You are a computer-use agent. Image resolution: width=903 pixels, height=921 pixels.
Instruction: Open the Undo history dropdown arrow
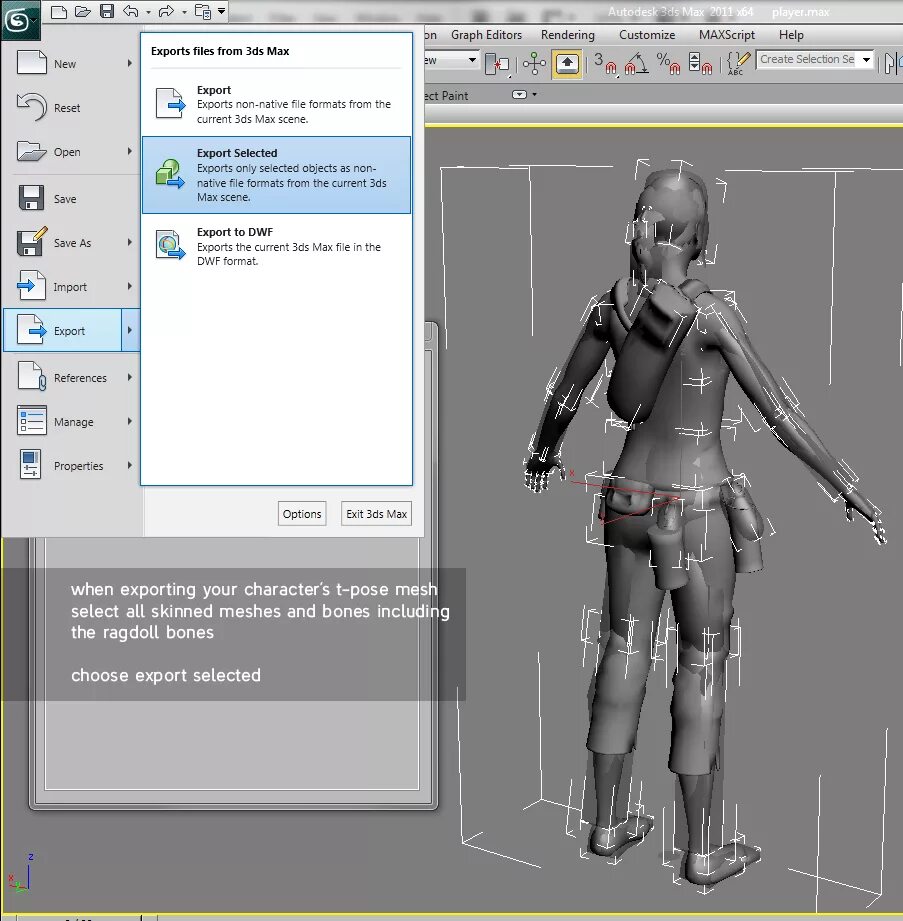point(148,12)
